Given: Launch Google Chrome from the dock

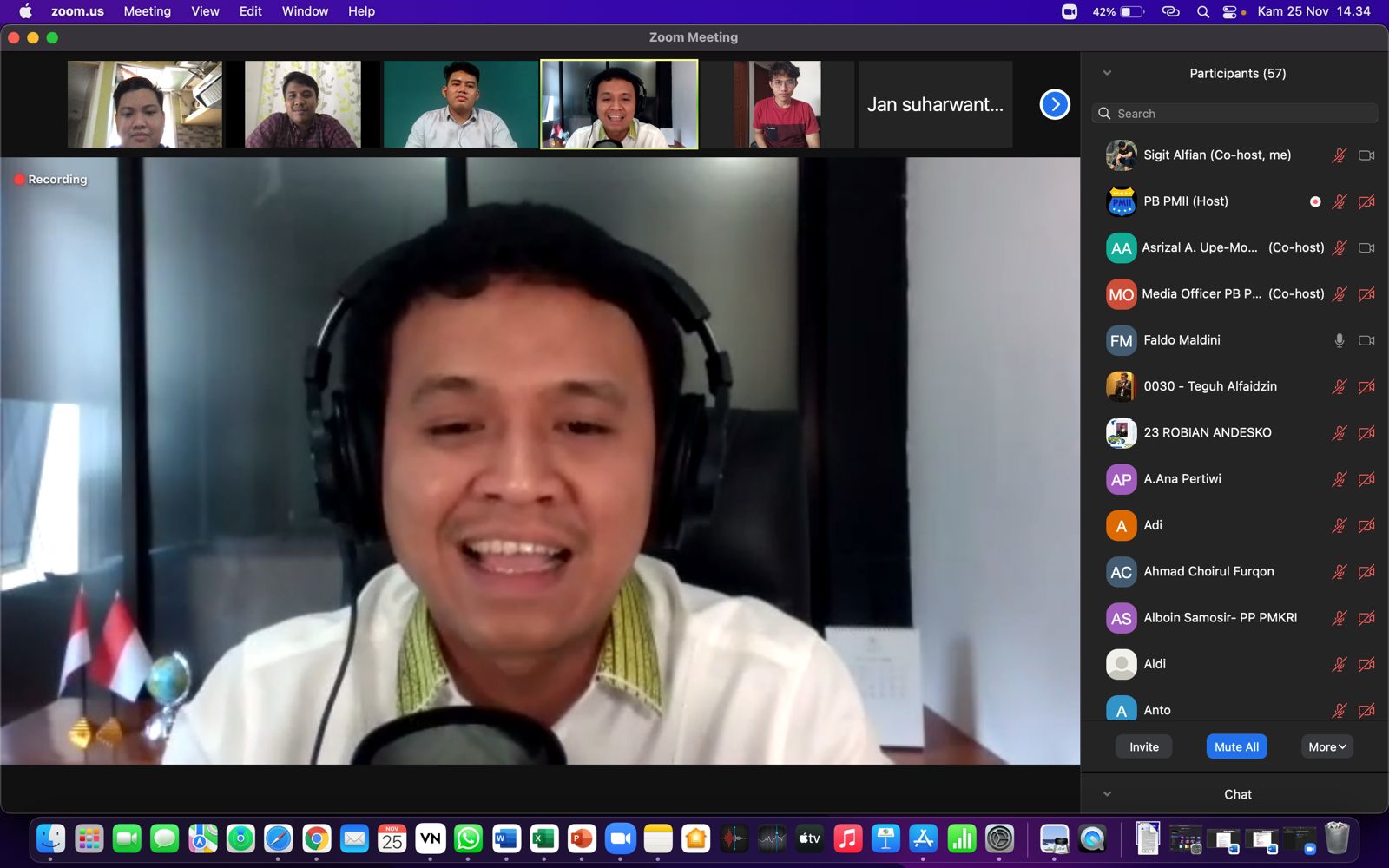Looking at the screenshot, I should point(317,838).
